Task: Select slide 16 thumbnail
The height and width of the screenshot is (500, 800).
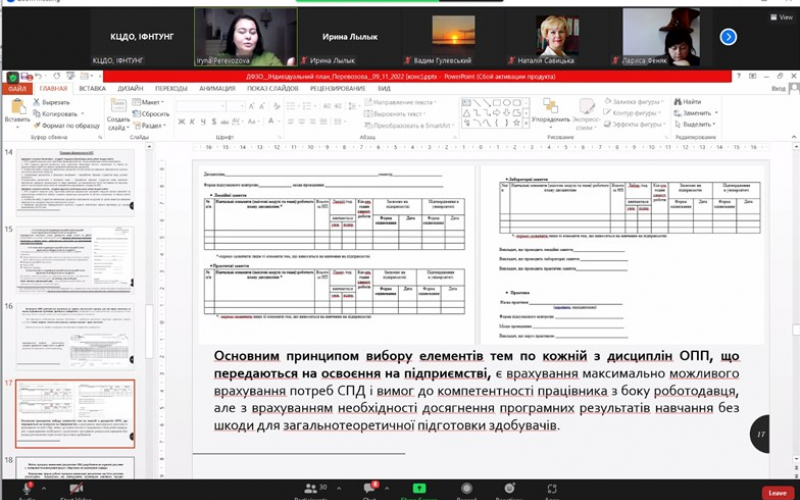Action: click(x=76, y=336)
